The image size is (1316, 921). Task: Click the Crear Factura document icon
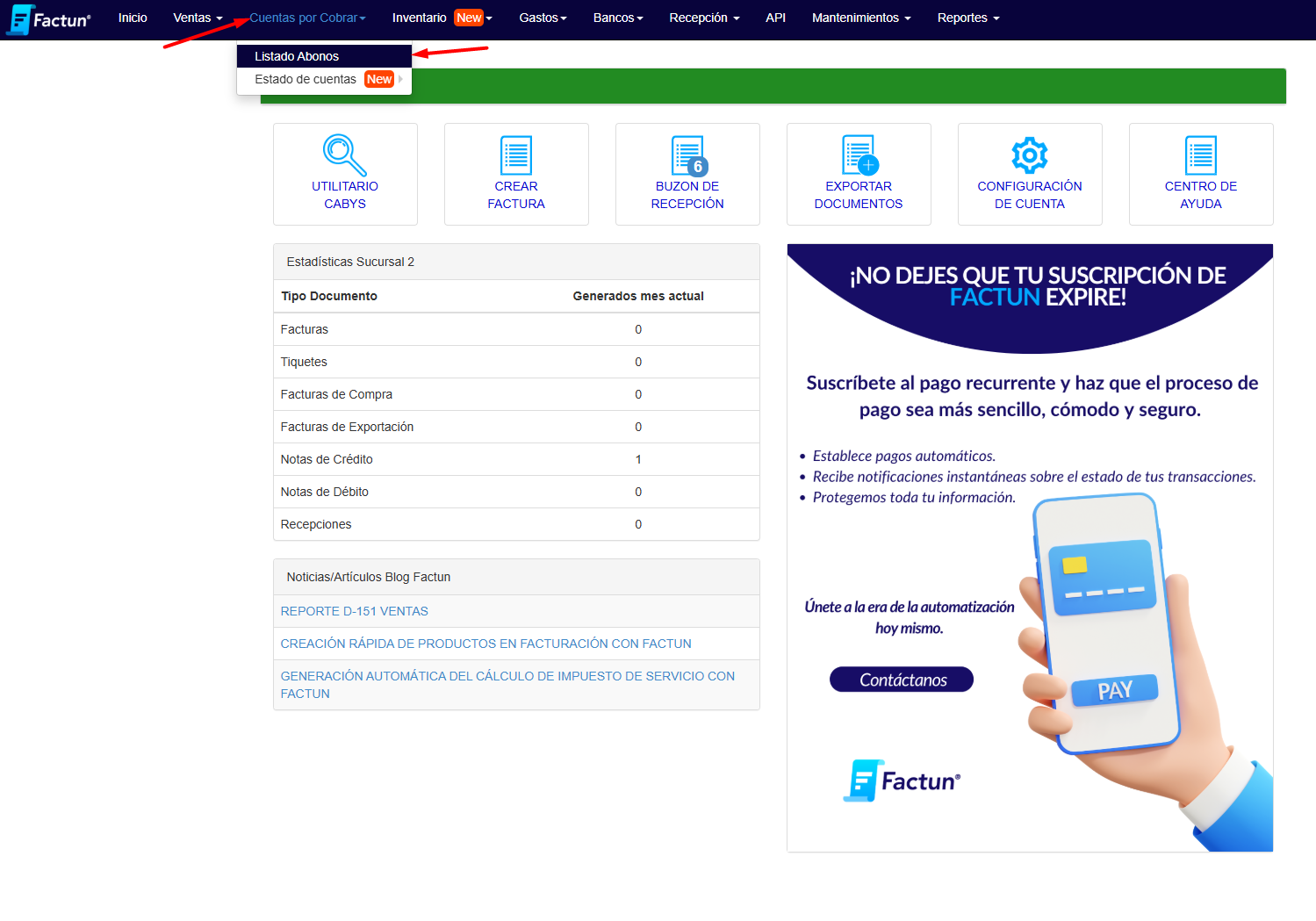(516, 155)
